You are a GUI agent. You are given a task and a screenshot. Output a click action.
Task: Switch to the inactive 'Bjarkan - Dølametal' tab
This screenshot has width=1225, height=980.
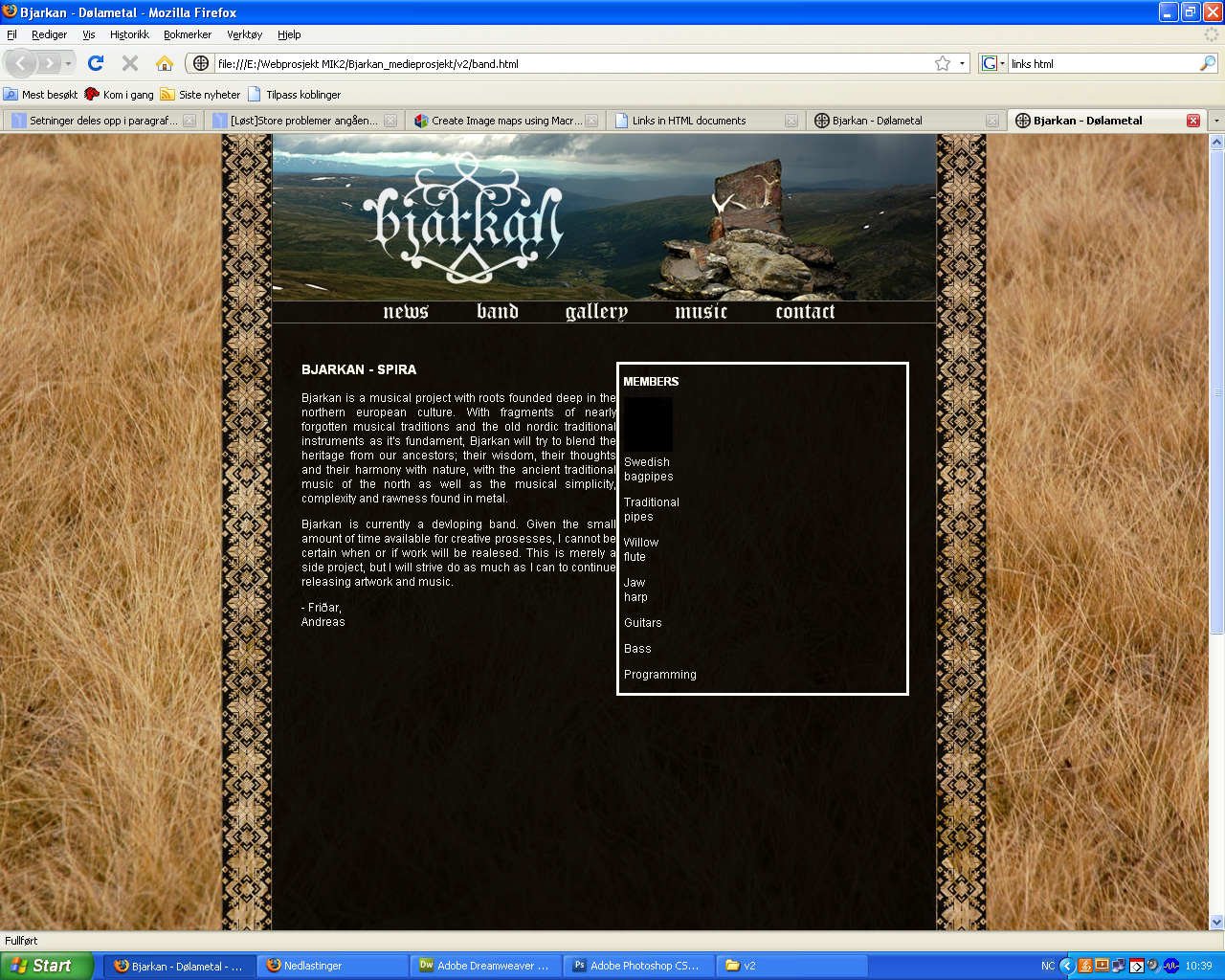click(x=907, y=121)
